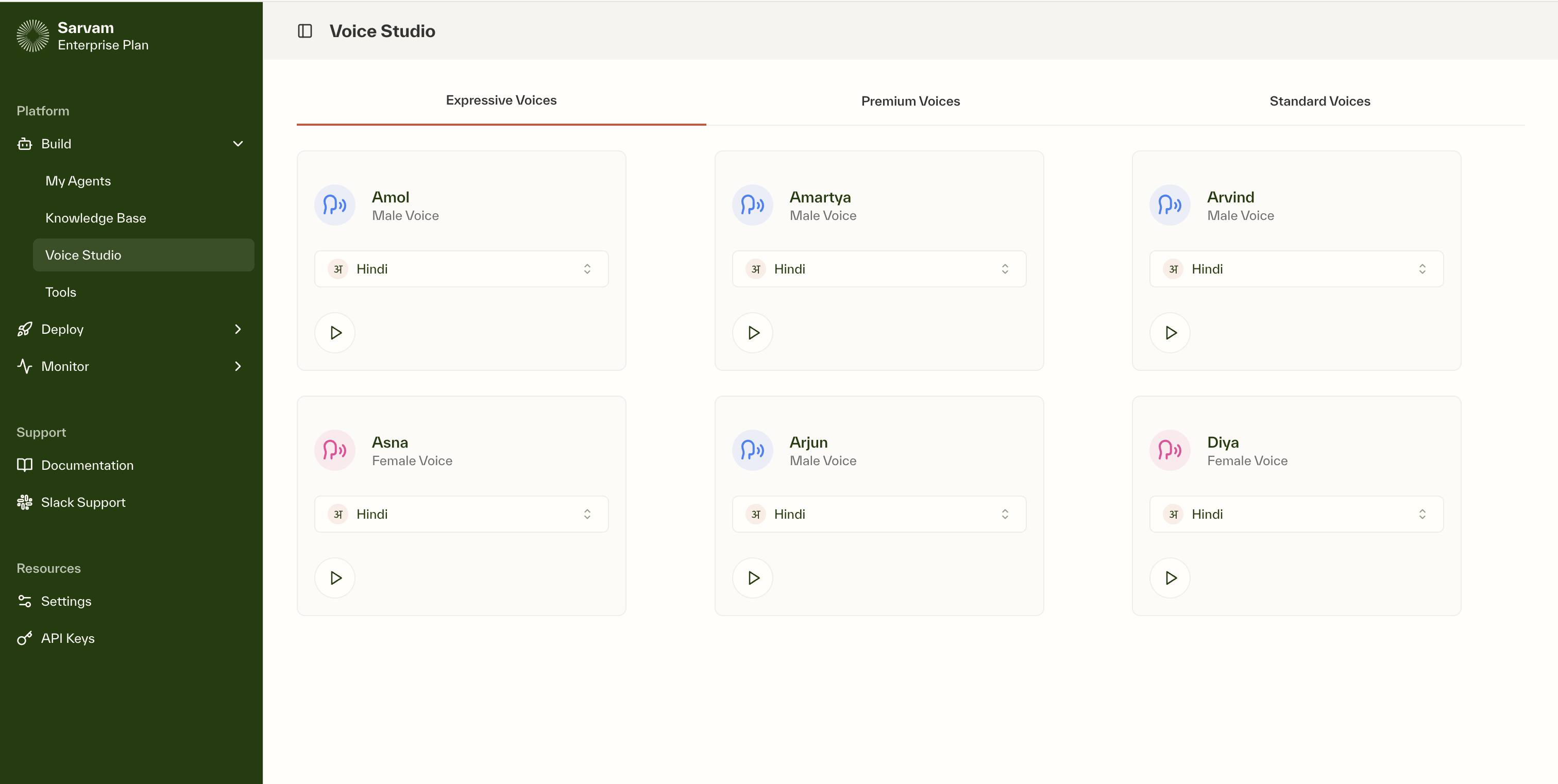Open Diya's Hindi language dropdown
Screen dimensions: 1558x784
pyautogui.click(x=1296, y=514)
